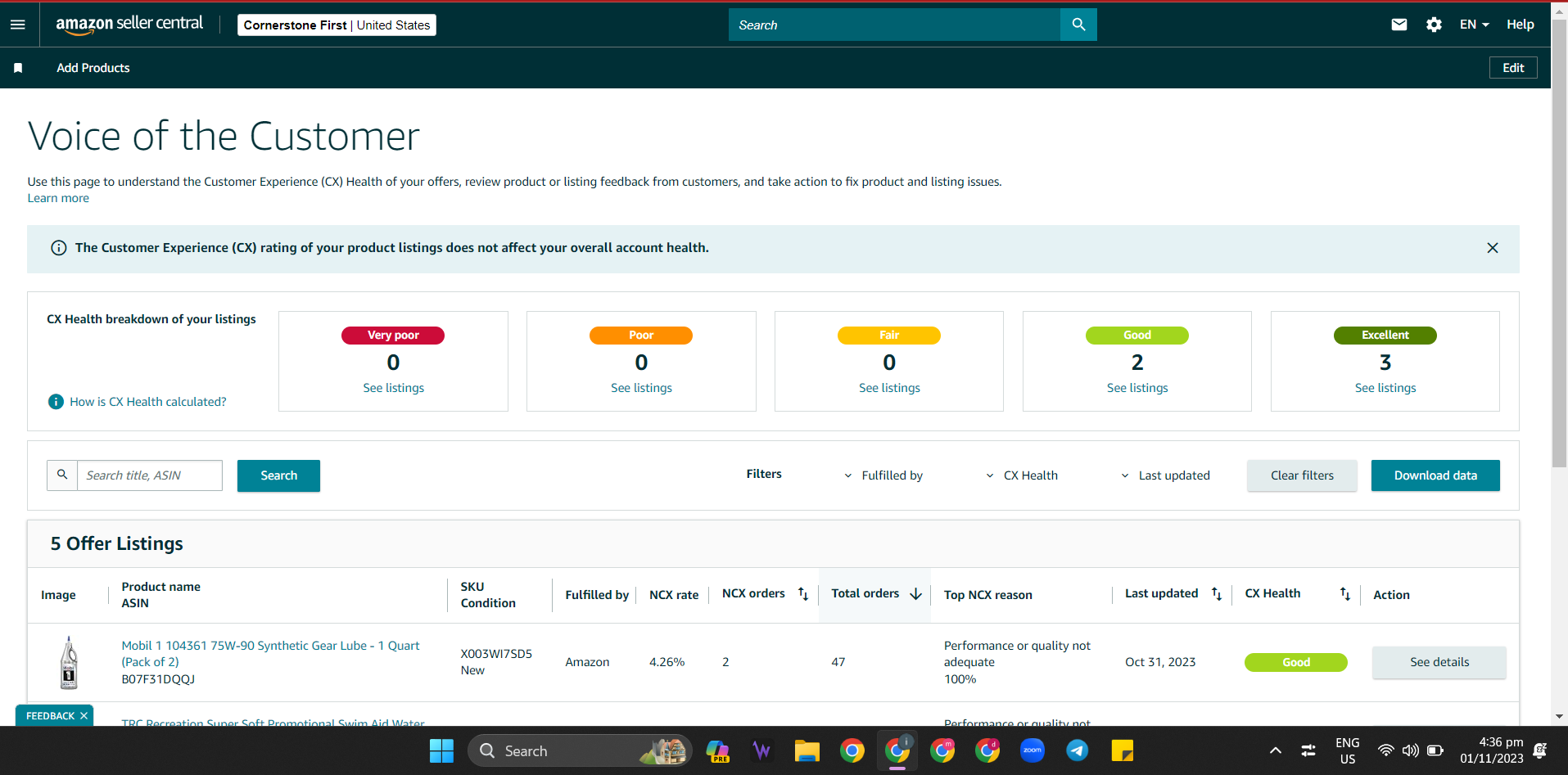1568x775 pixels.
Task: Click the ASIN text B07F31DQQJ
Action: click(x=158, y=679)
